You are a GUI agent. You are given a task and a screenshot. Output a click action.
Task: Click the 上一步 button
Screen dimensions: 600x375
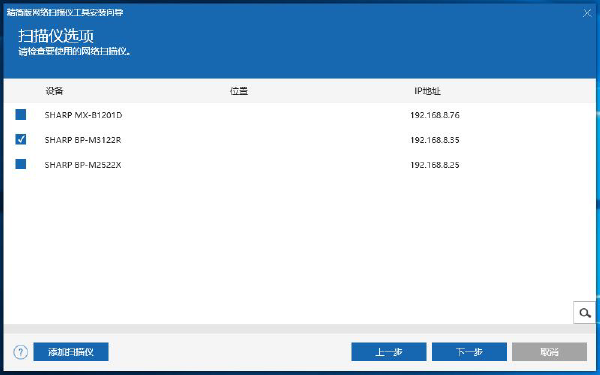(x=389, y=352)
